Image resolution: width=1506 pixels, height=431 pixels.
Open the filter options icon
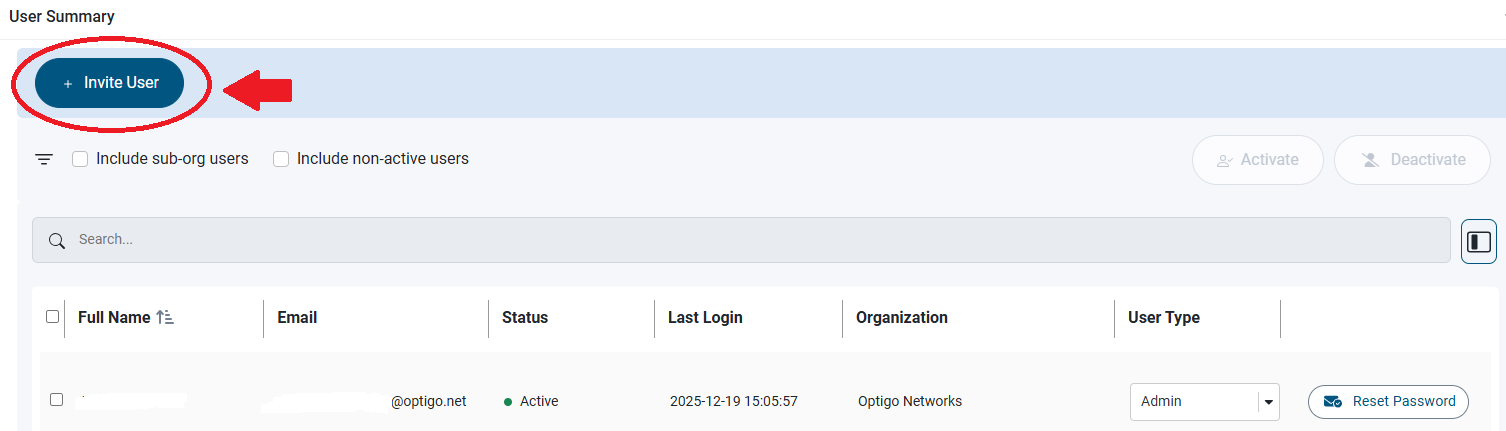(x=44, y=159)
